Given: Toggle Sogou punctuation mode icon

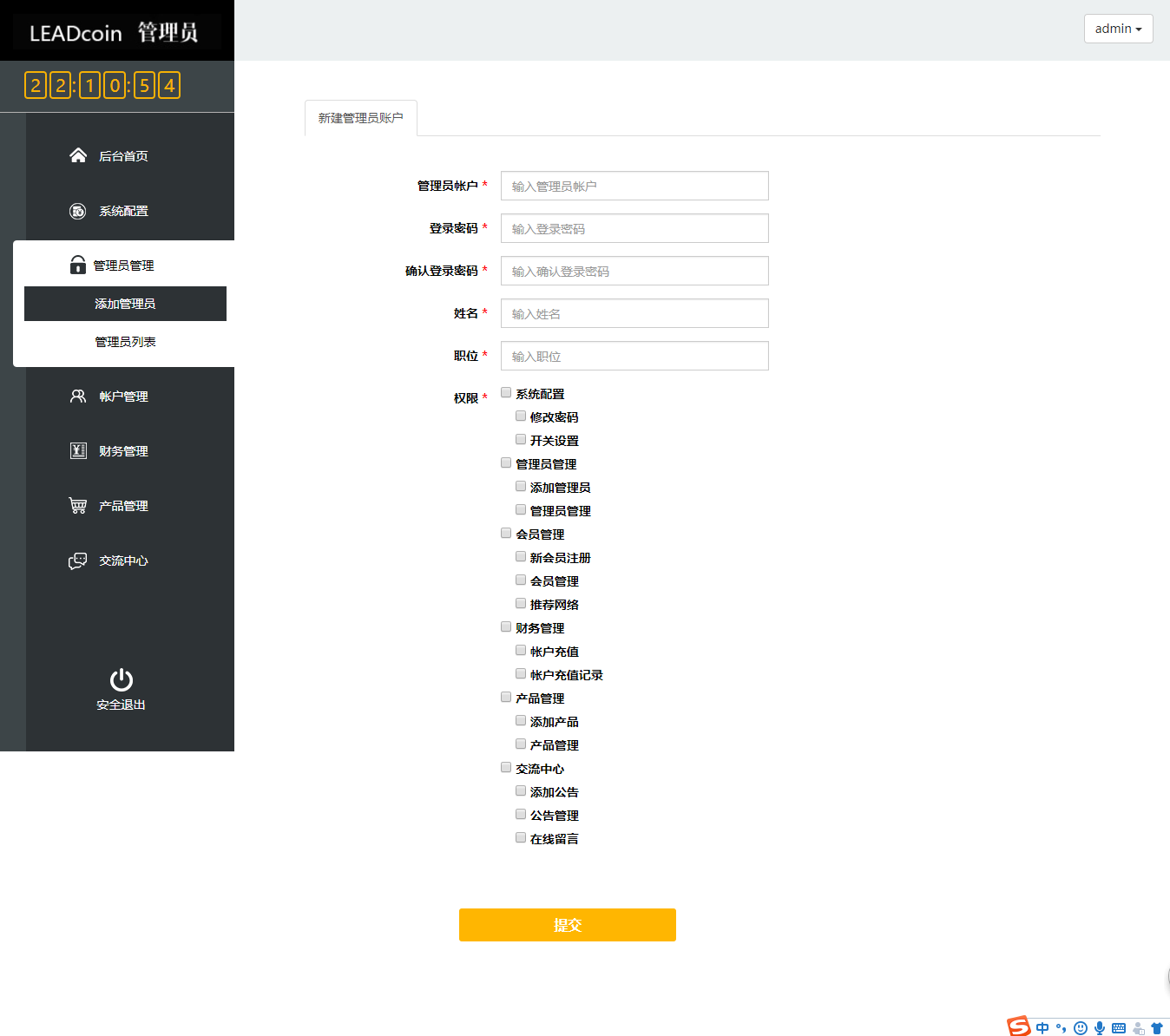Looking at the screenshot, I should [x=1061, y=1028].
